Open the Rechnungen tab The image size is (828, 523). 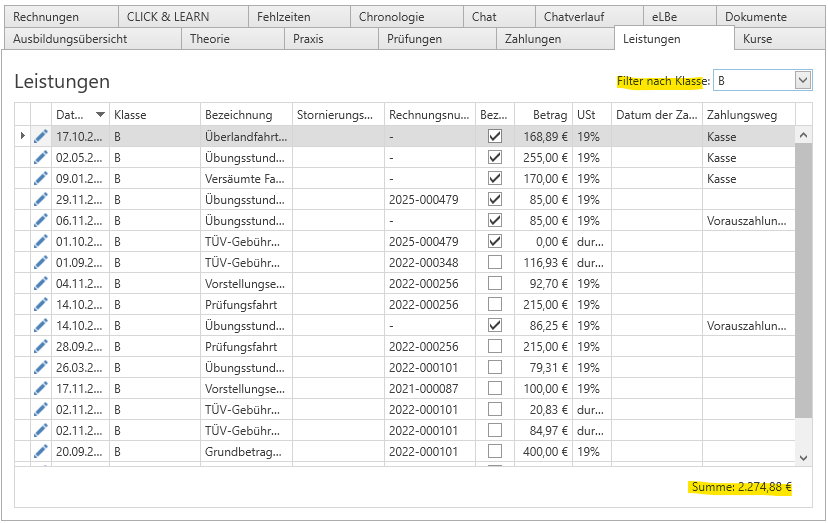(x=61, y=17)
